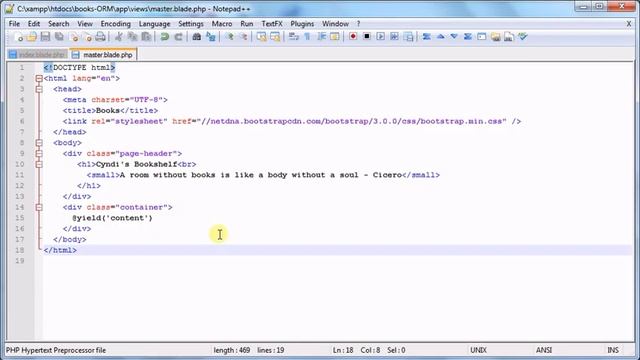The height and width of the screenshot is (360, 640).
Task: Click the User Defined Language icon
Action: pos(335,37)
